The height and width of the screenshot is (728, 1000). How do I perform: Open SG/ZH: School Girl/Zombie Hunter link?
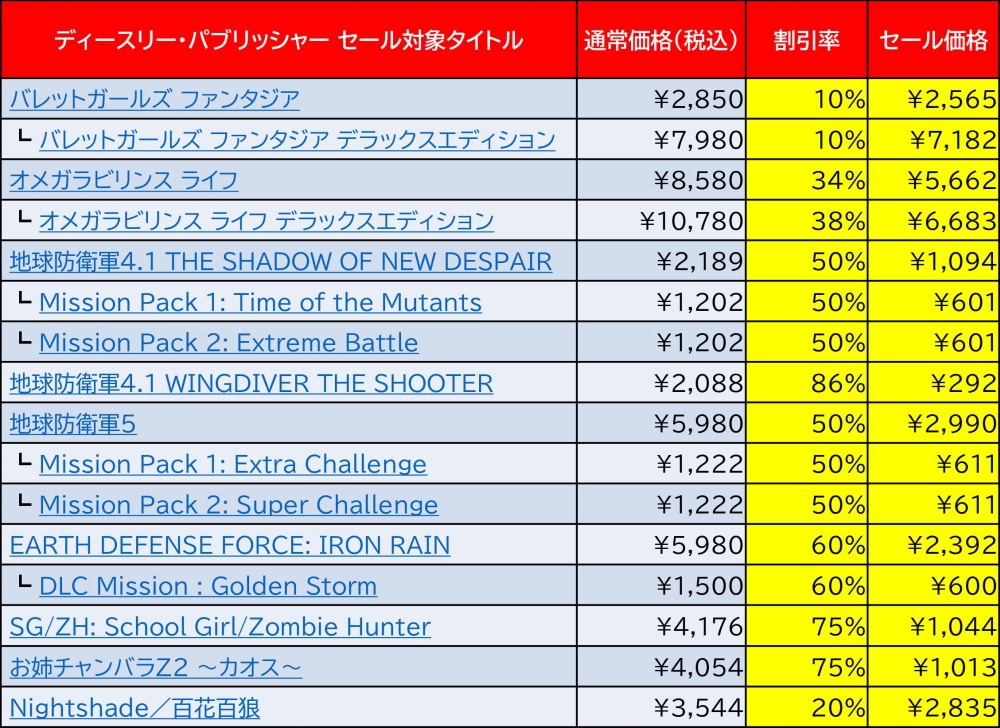tap(220, 627)
